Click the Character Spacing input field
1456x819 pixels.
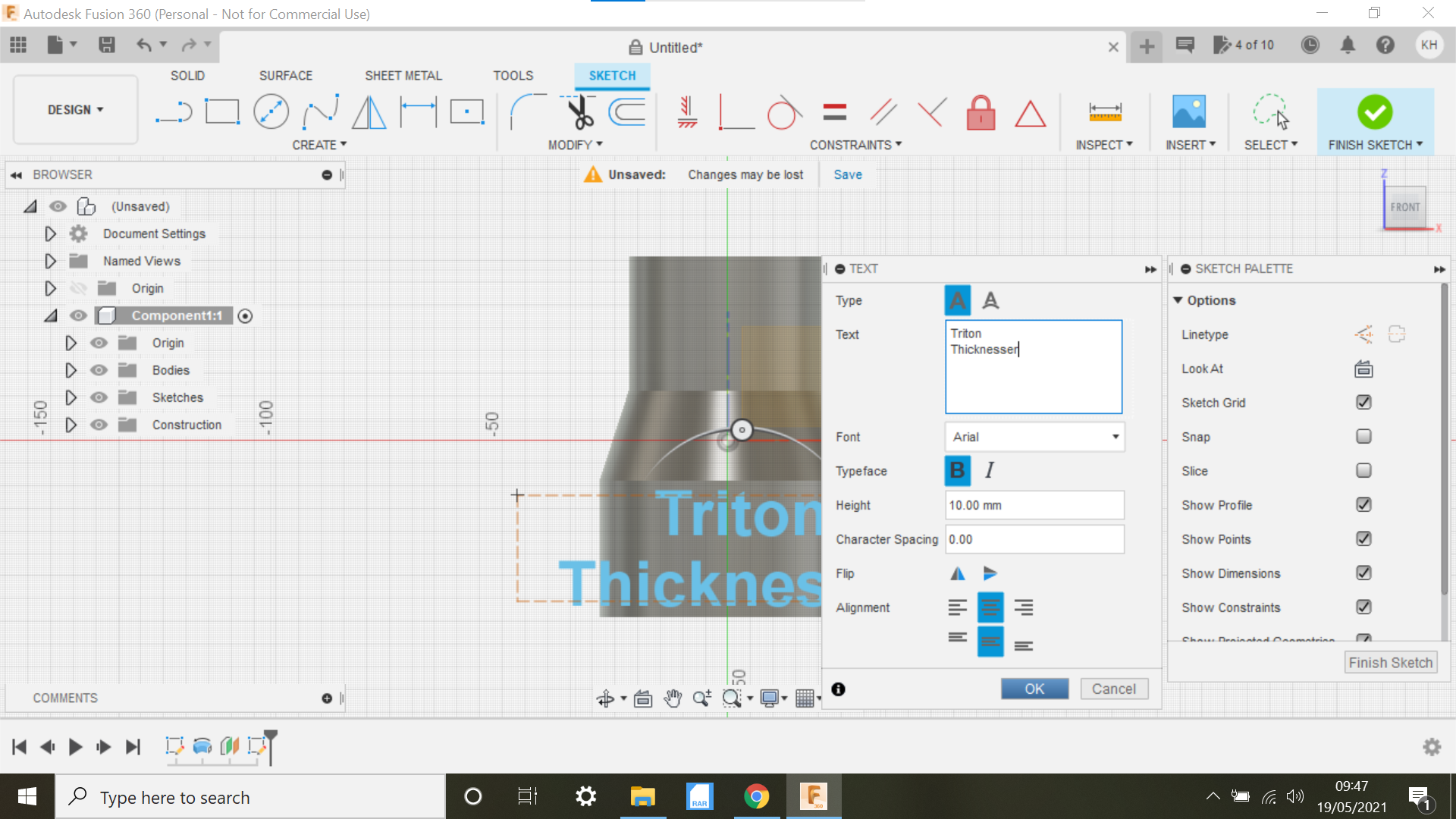(1034, 539)
